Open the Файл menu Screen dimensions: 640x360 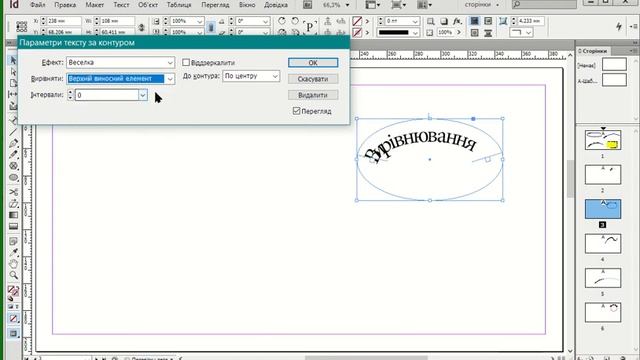pyautogui.click(x=38, y=5)
